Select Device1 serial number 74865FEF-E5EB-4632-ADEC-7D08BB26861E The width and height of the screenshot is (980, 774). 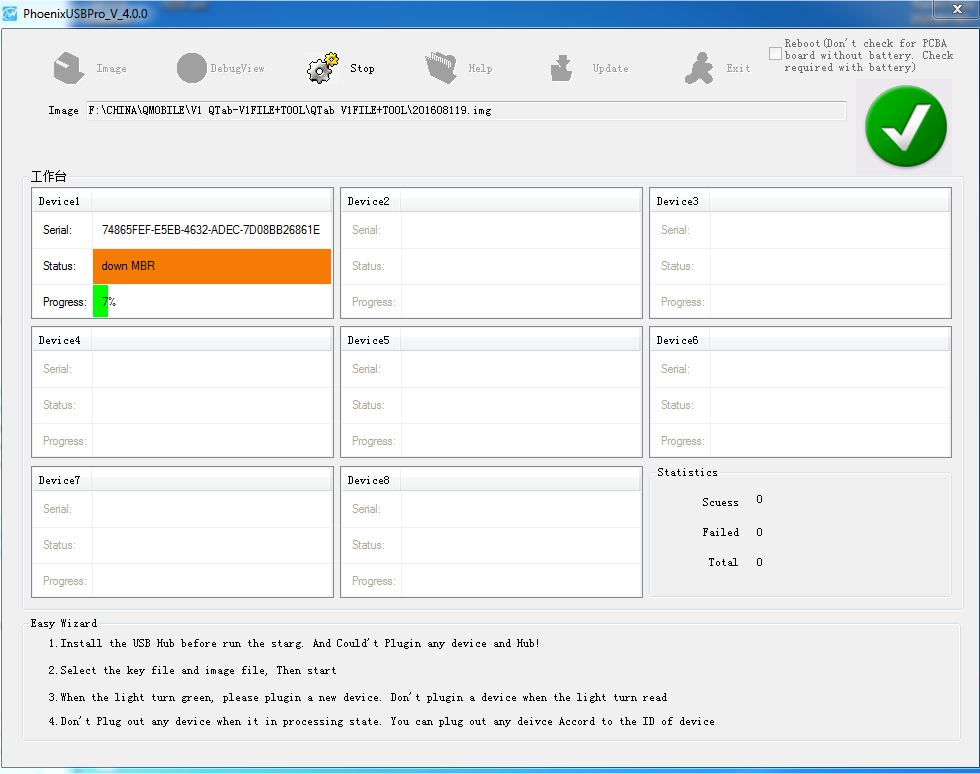click(211, 230)
